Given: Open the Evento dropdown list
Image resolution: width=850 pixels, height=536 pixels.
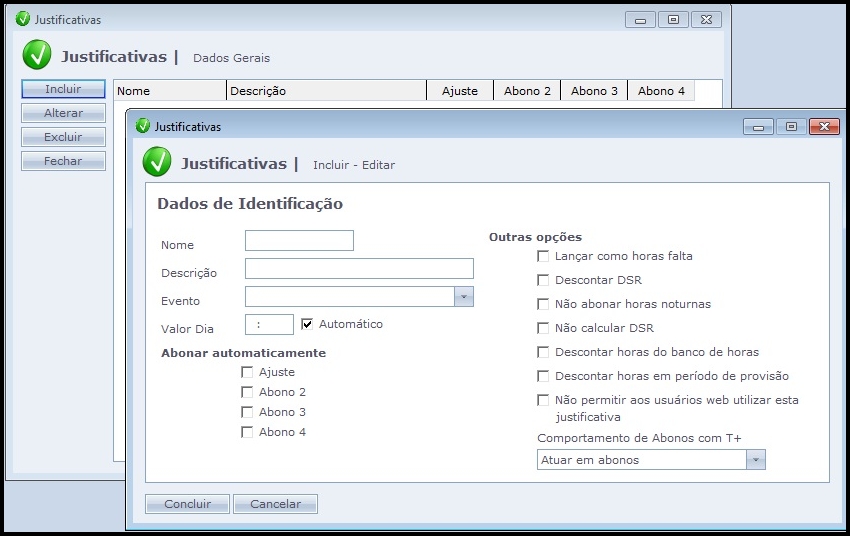Looking at the screenshot, I should (463, 297).
